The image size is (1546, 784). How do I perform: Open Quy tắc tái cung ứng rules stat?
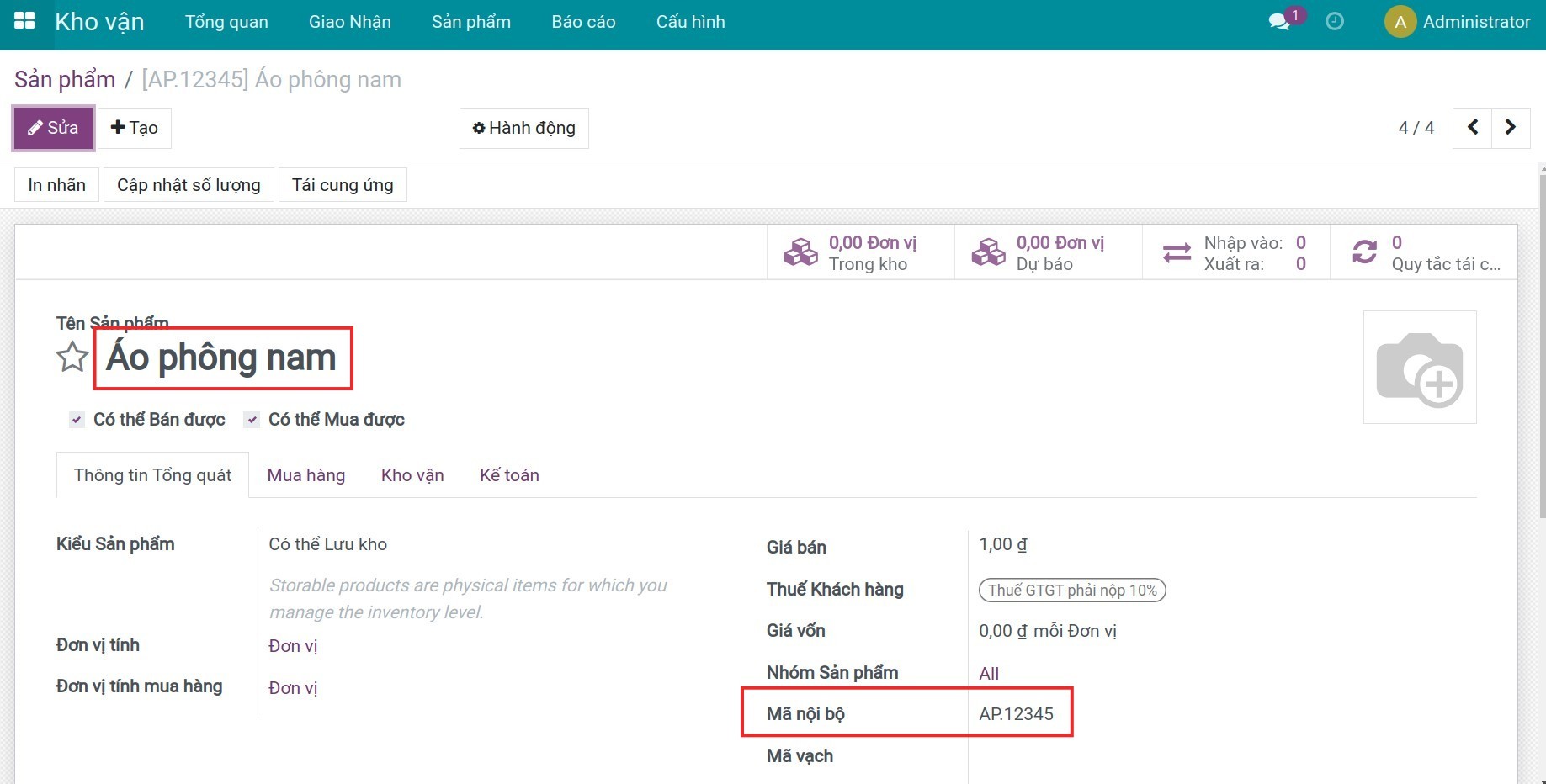[x=1424, y=252]
